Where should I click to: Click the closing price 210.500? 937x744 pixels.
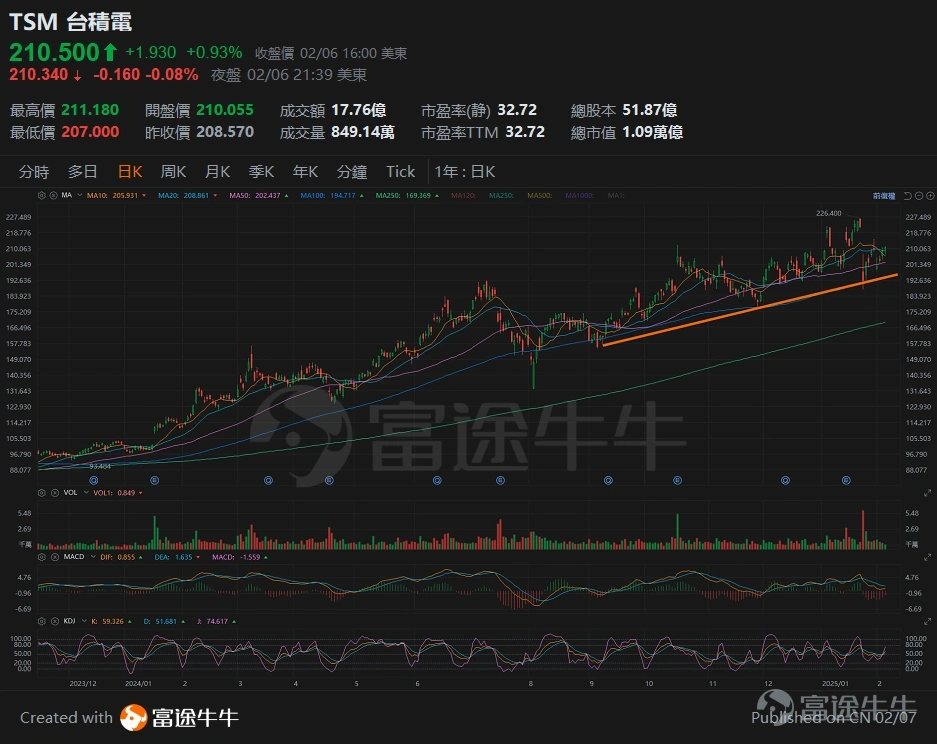click(x=54, y=53)
